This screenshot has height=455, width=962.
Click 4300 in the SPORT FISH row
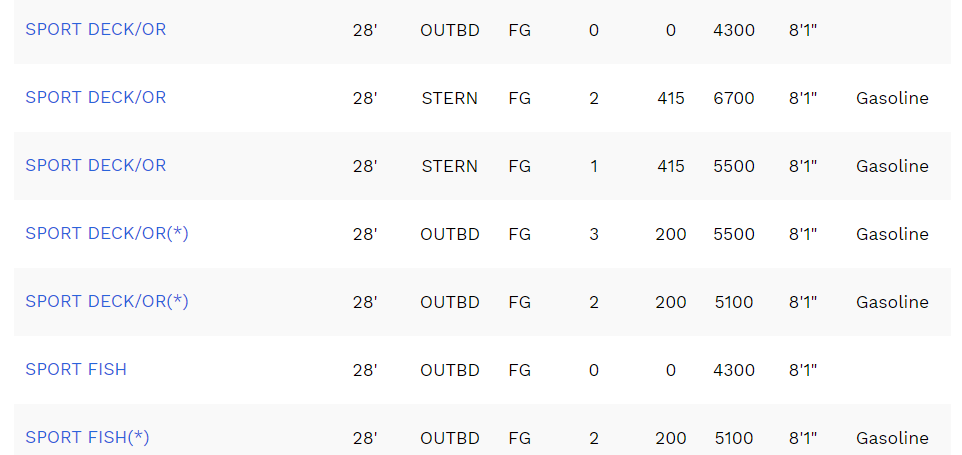[734, 370]
